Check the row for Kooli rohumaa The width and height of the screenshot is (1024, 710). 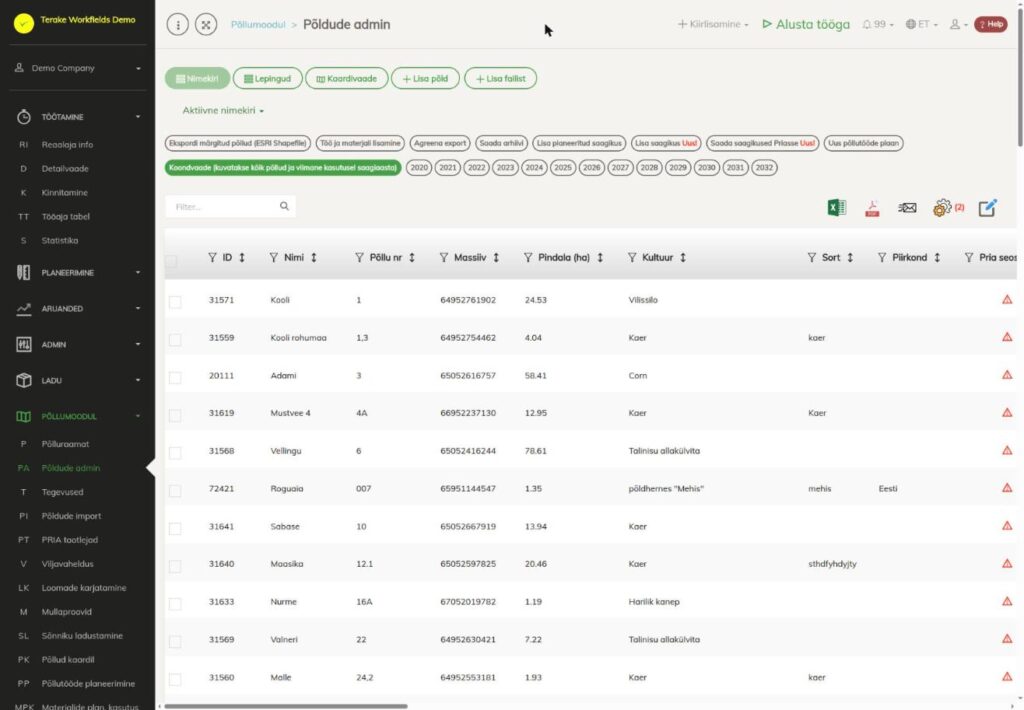pos(175,340)
